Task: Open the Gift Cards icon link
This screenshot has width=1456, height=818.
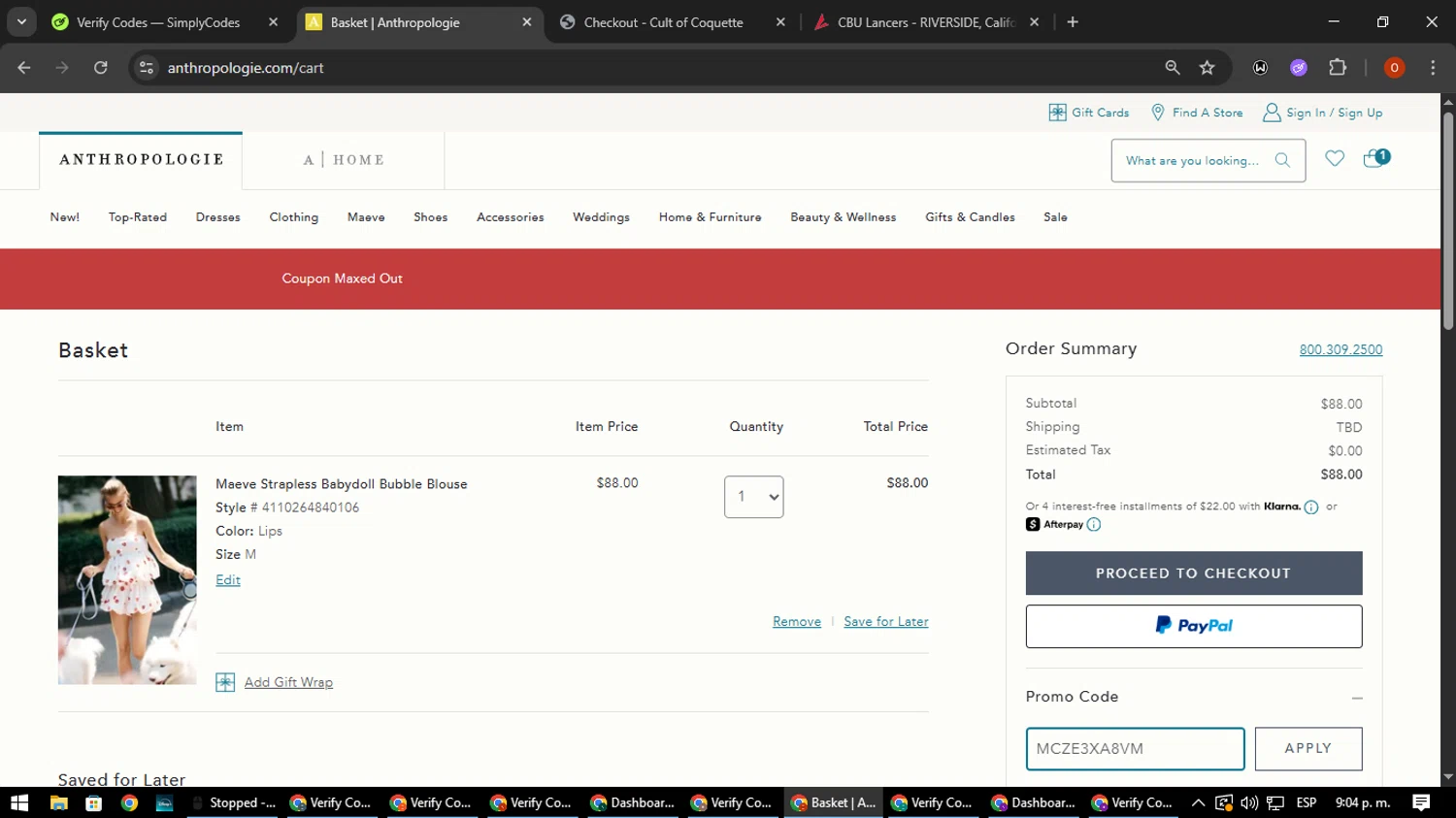Action: pyautogui.click(x=1057, y=113)
